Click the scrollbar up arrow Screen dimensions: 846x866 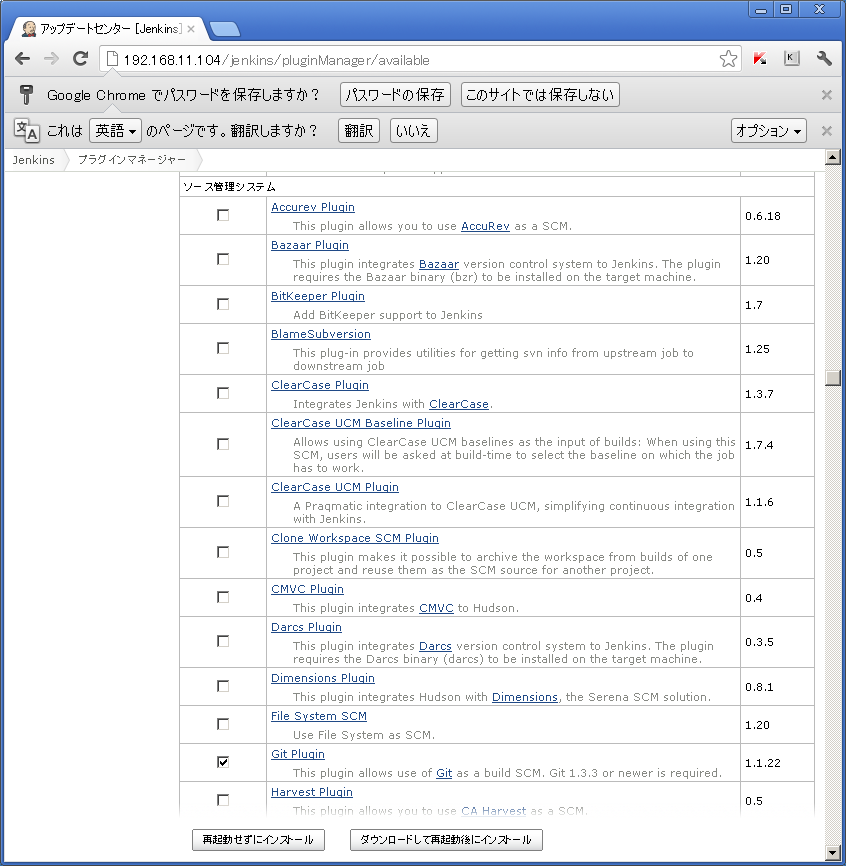[833, 157]
